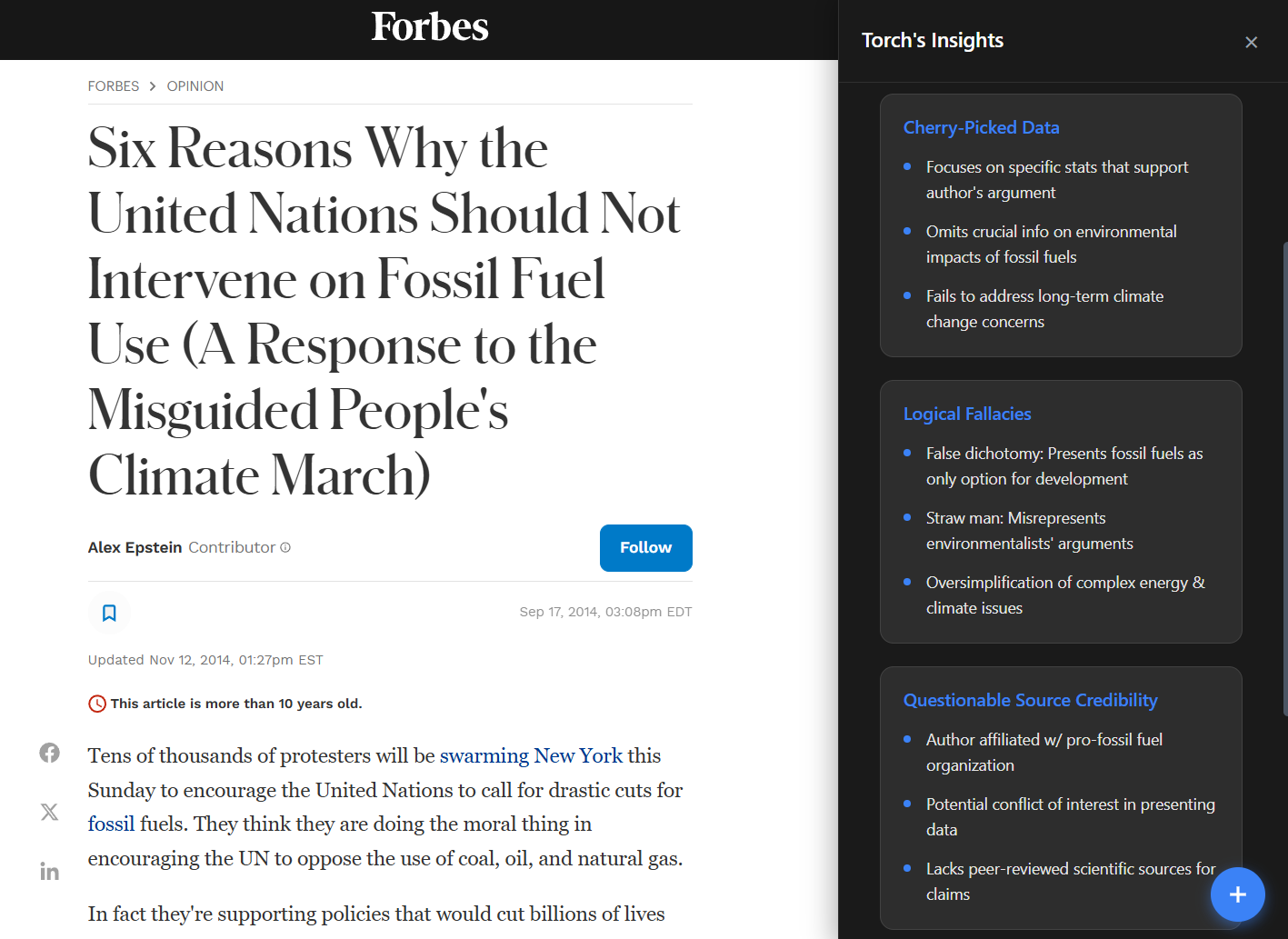The height and width of the screenshot is (939, 1288).
Task: Click the 'Updated Nov 12, 2014' line
Action: coord(205,660)
